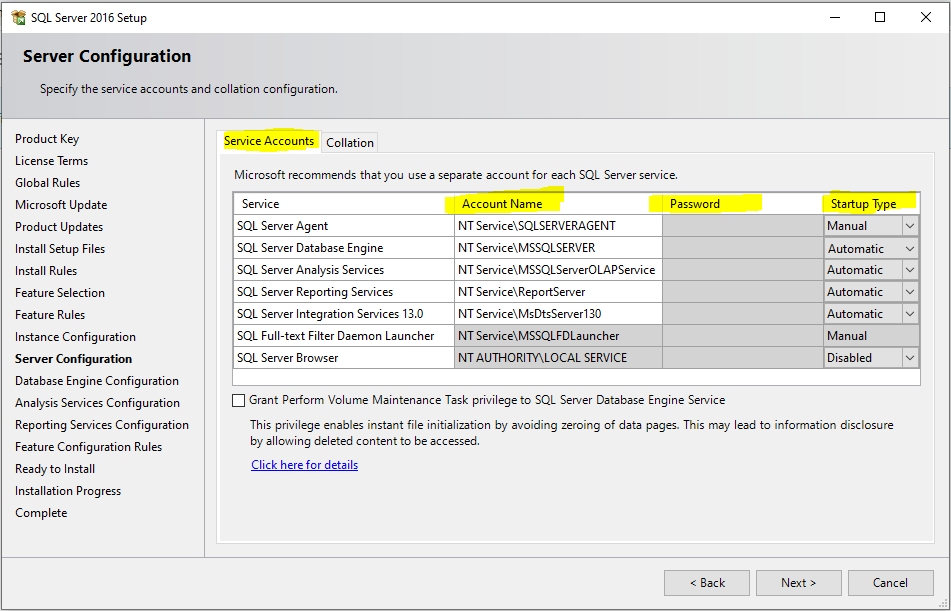Viewport: 951px width, 611px height.
Task: Click the SQL Server Integration Services 13.0 label
Action: (330, 314)
